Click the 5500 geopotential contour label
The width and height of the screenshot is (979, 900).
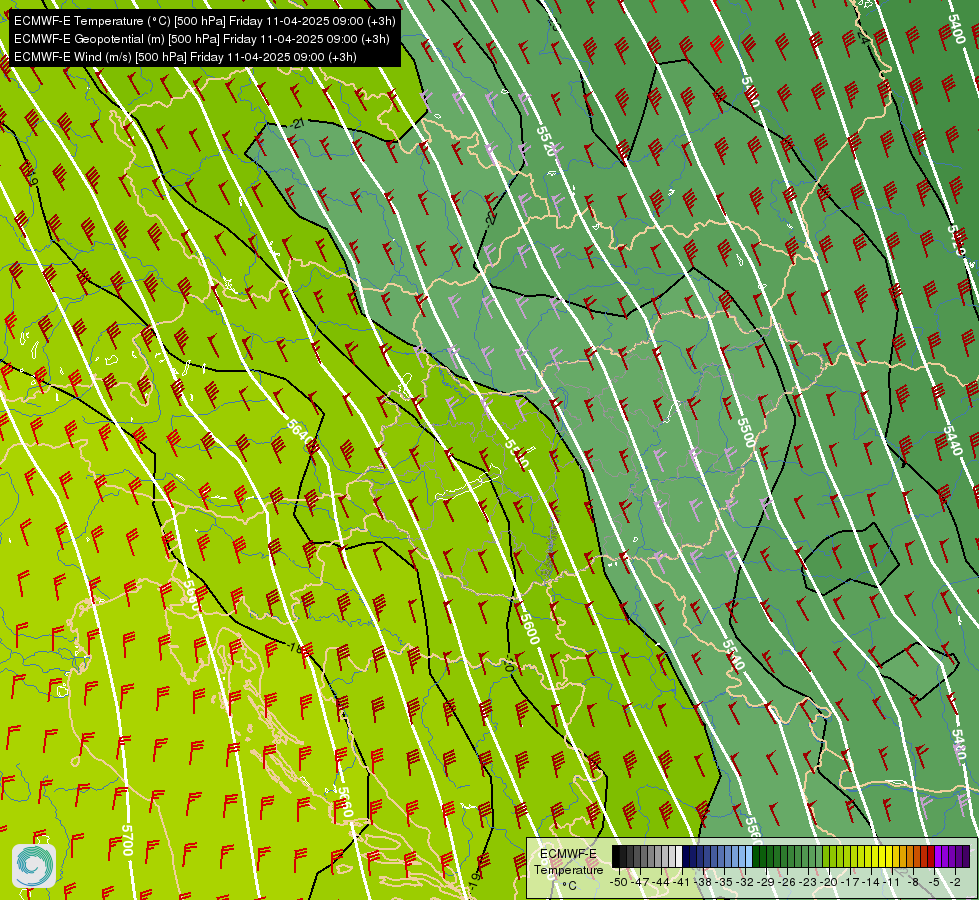(745, 432)
